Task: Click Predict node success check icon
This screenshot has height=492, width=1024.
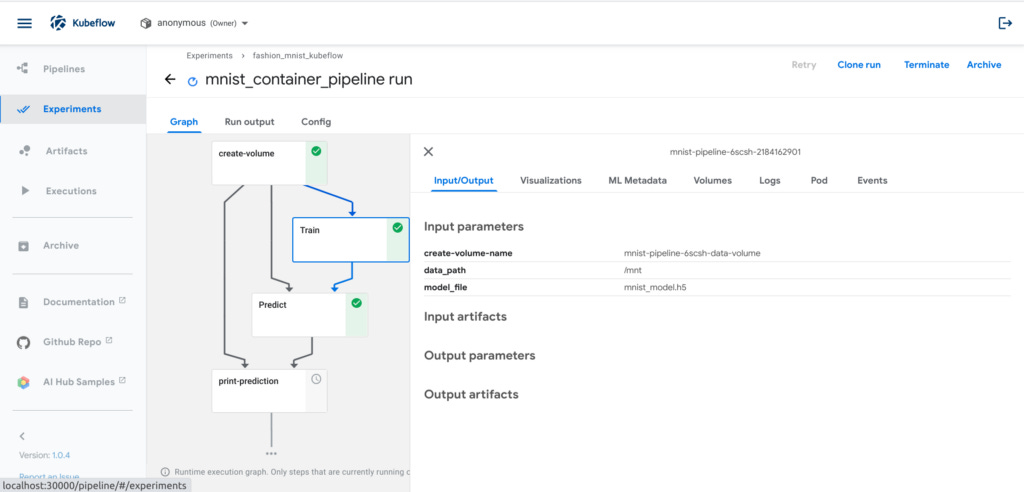Action: click(x=357, y=303)
